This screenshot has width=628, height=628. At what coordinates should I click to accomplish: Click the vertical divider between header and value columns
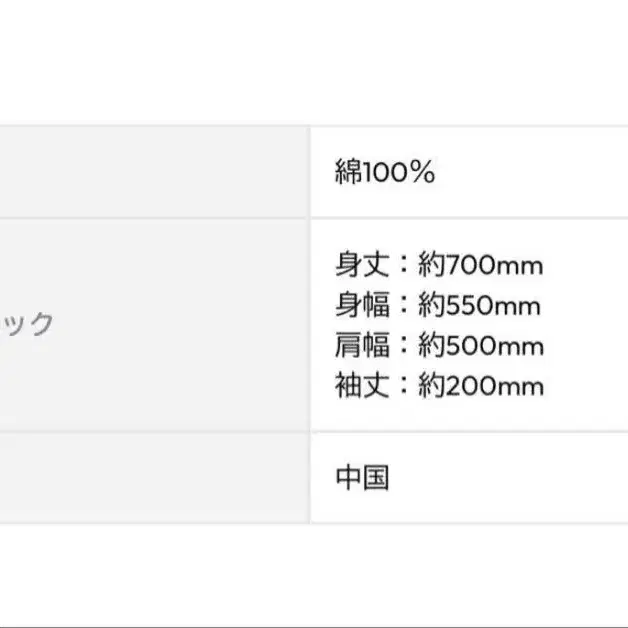(310, 324)
